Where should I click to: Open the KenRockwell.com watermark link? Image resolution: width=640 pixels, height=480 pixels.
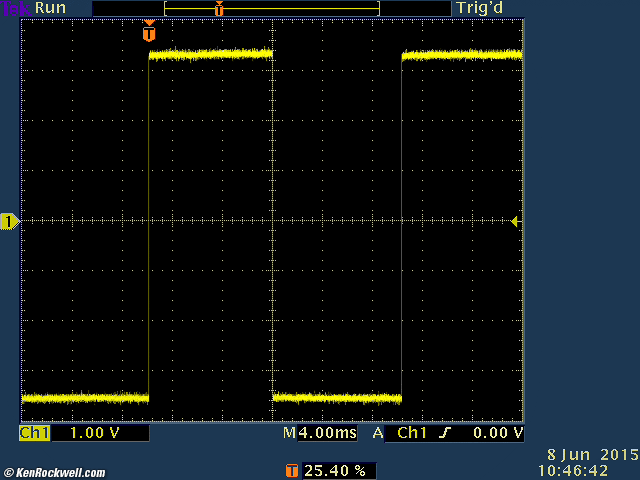(54, 473)
